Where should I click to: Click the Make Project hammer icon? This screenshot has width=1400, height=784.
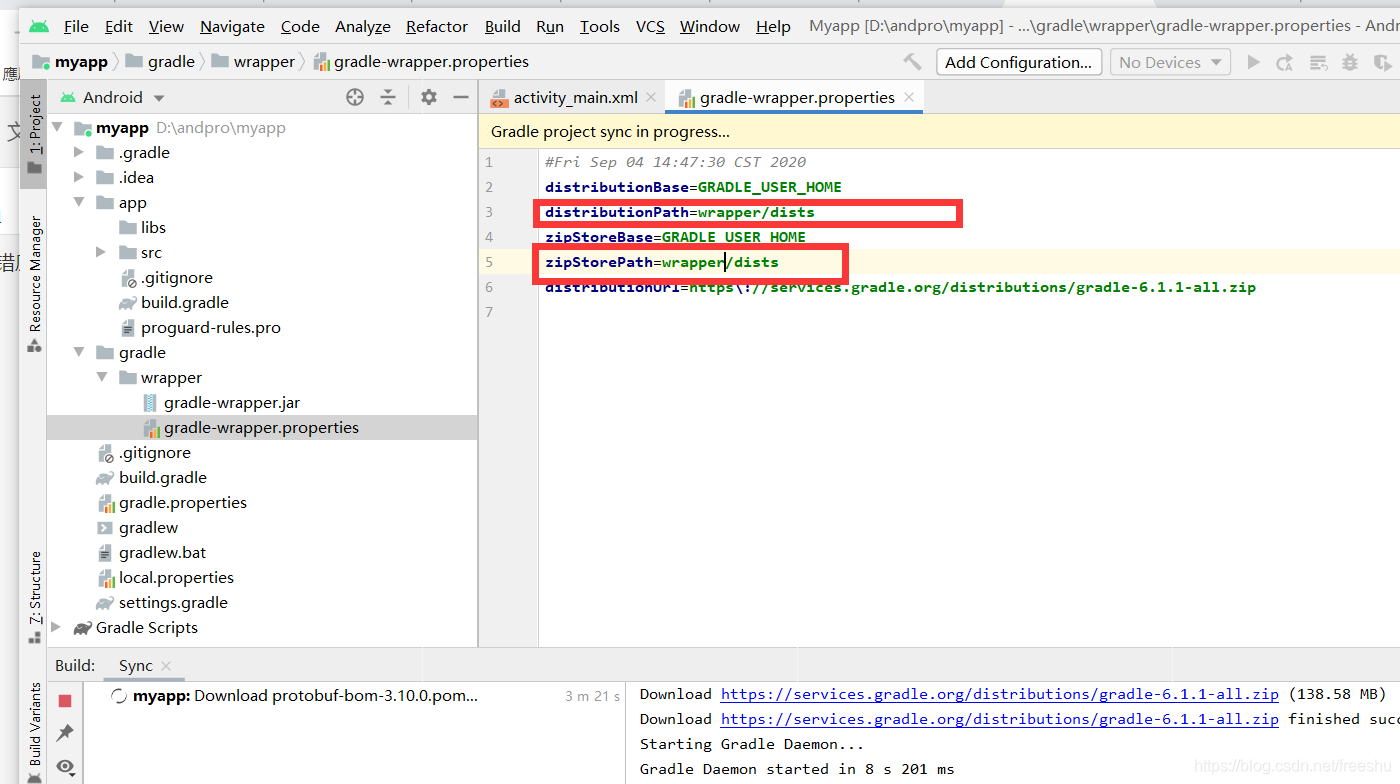[912, 62]
